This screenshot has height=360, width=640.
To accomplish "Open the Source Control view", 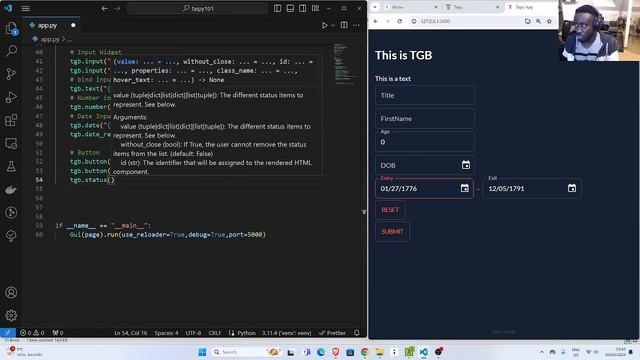I will click(x=11, y=74).
